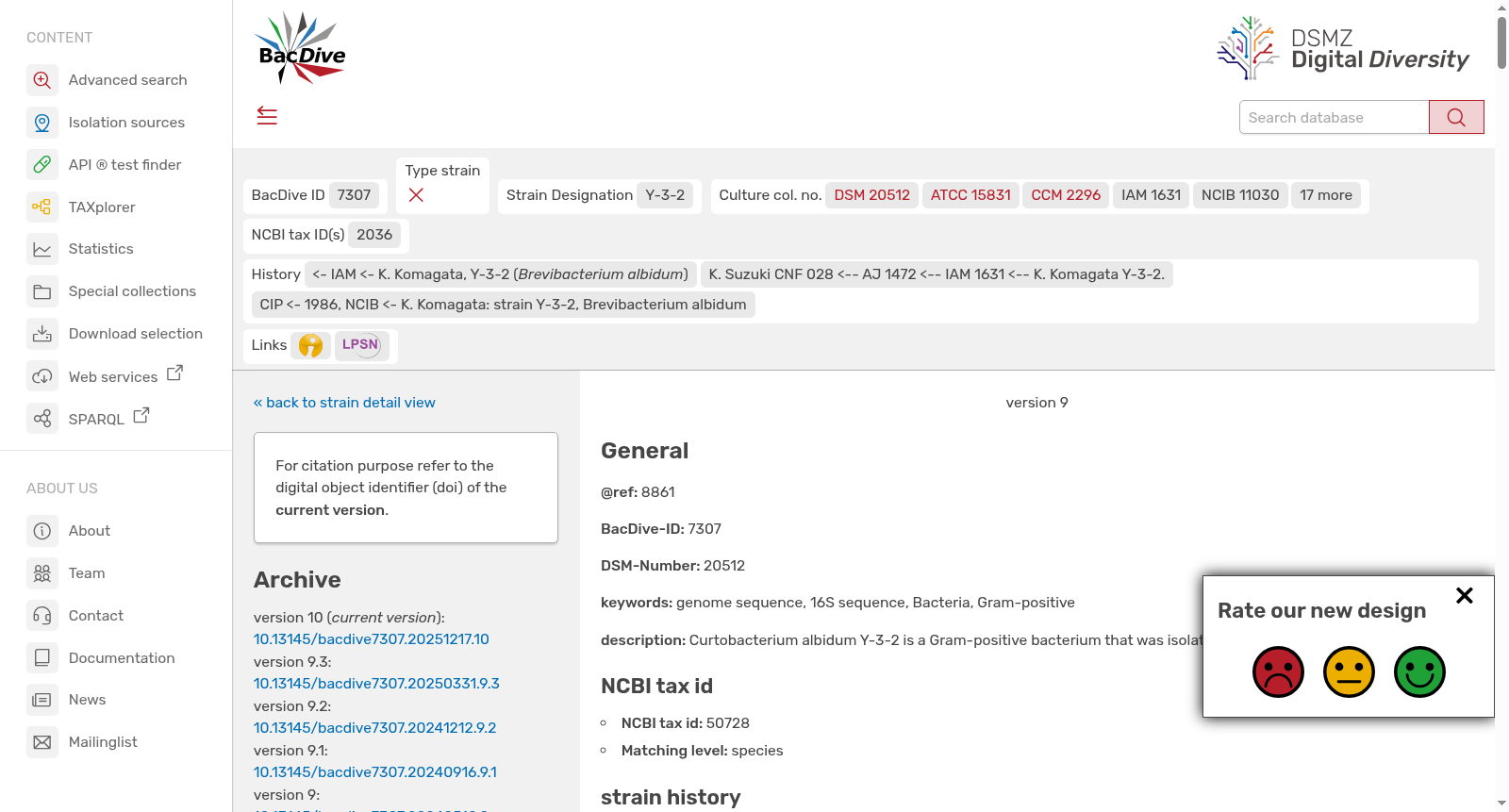Open the CCM 2296 culture collection link
Screen dimensions: 1509x812
tap(1066, 195)
